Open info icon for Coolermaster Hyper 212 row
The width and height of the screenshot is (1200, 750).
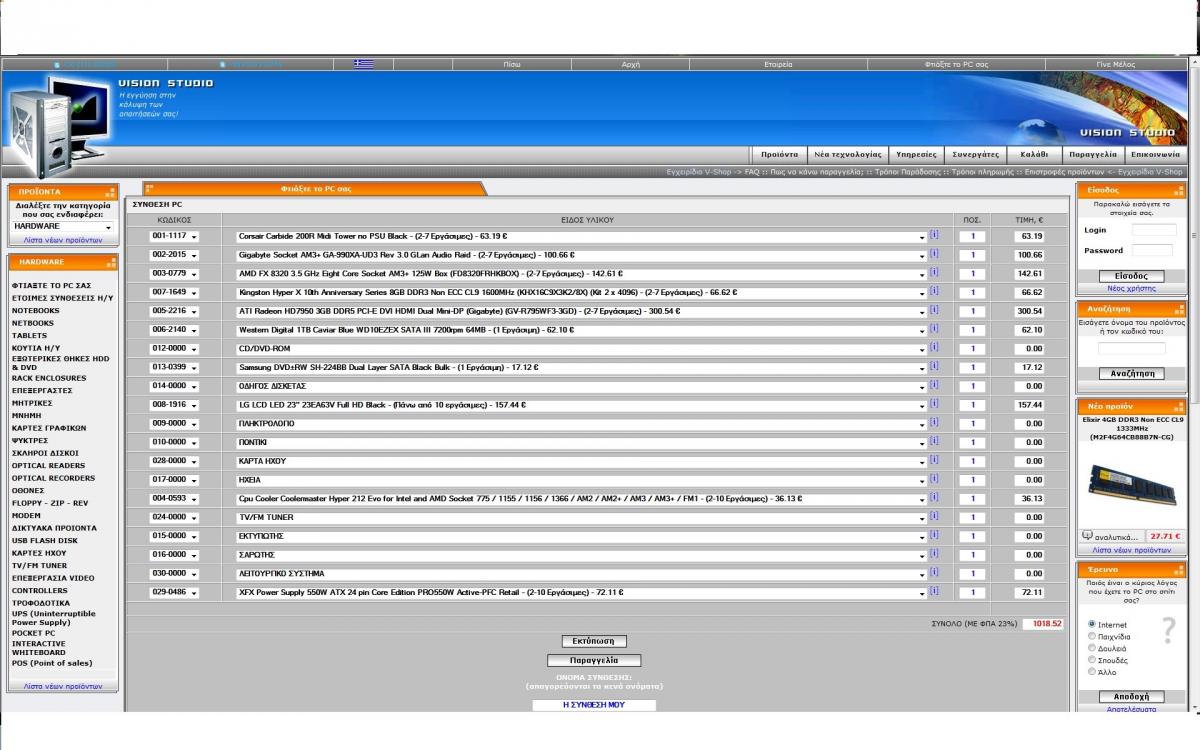point(934,497)
